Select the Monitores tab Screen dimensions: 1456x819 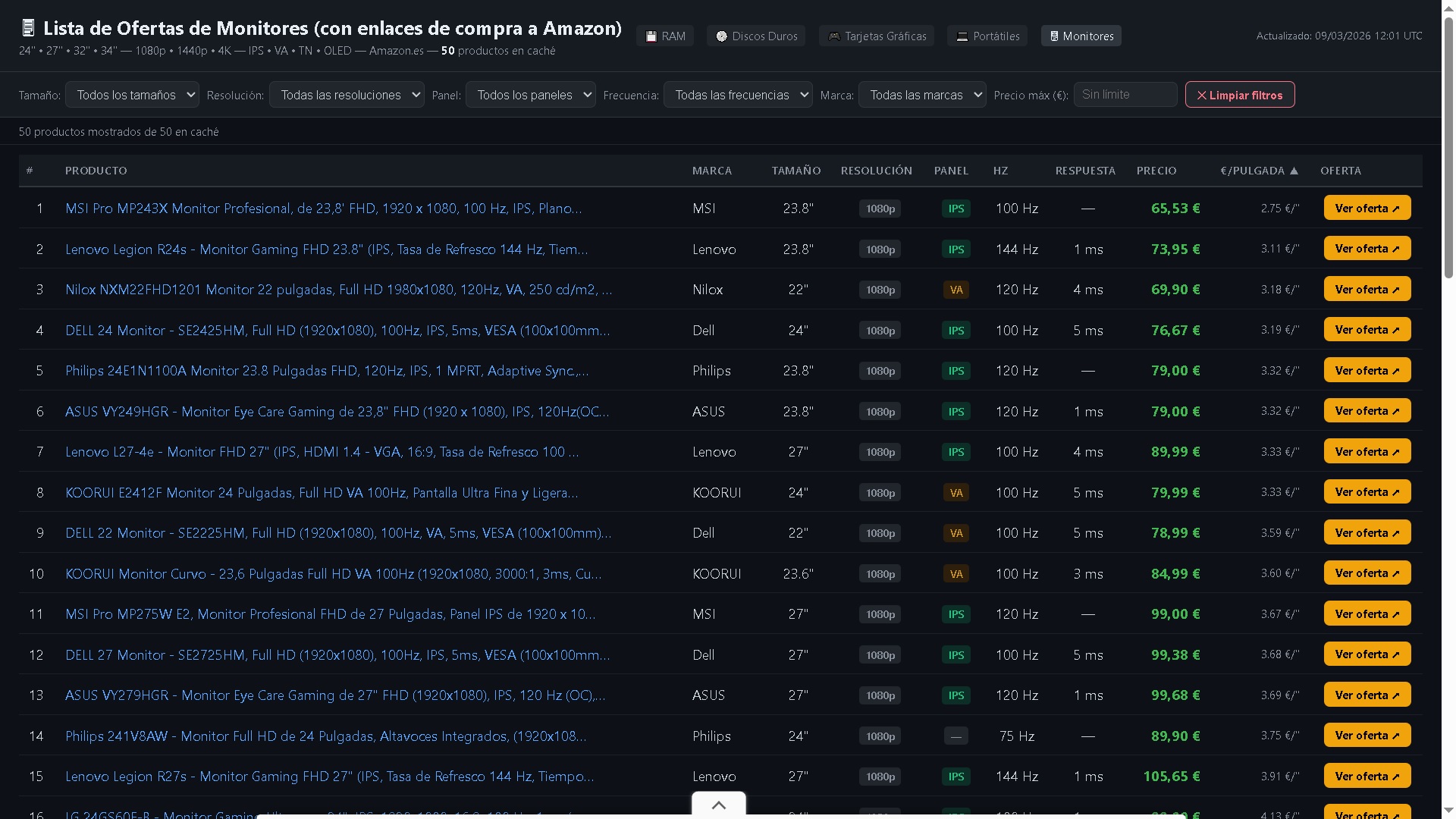coord(1081,36)
